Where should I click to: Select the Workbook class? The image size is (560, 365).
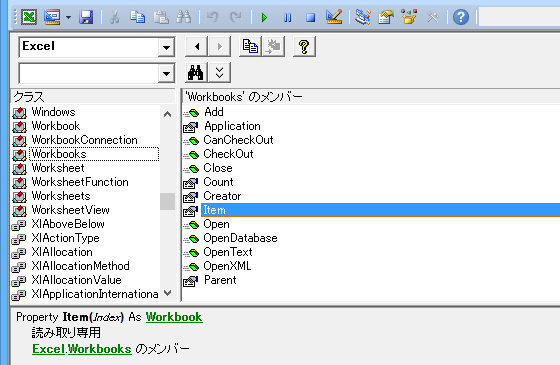tap(56, 126)
